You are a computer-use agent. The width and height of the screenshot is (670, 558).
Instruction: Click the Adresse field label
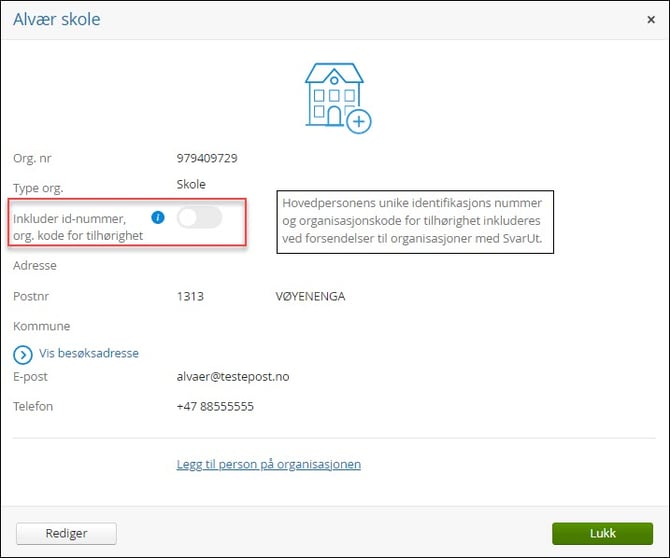(35, 266)
